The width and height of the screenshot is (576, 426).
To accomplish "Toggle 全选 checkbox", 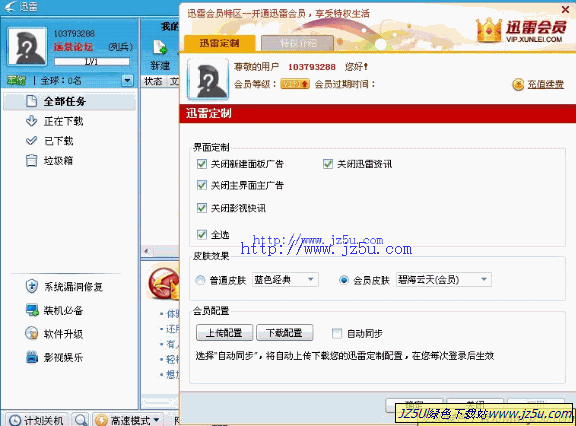I will 202,234.
